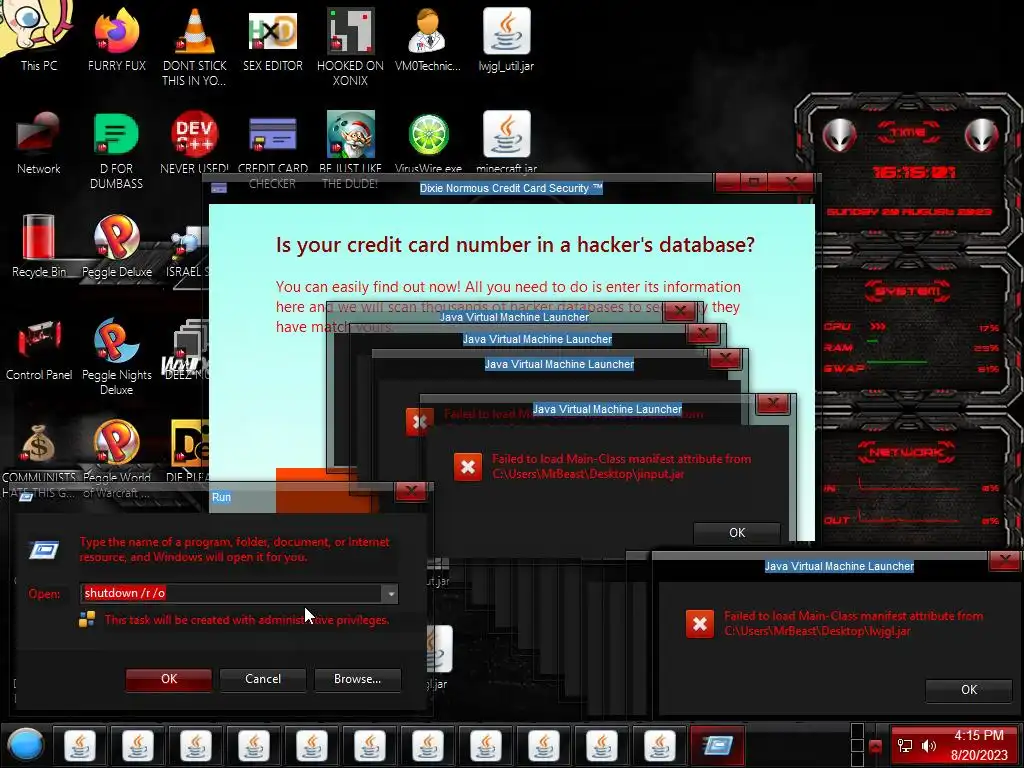The height and width of the screenshot is (768, 1024).
Task: Click the 'administrative privileges' notice in the Run dialog
Action: pos(246,620)
